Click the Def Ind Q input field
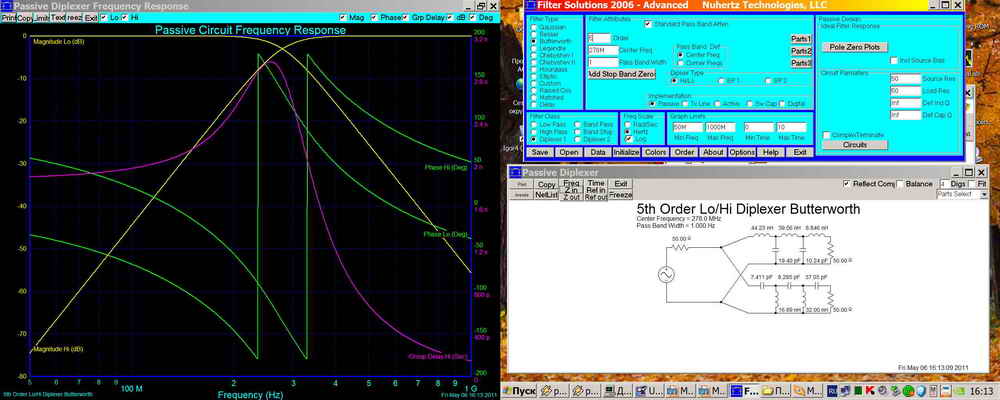This screenshot has height=400, width=1000. pos(906,103)
